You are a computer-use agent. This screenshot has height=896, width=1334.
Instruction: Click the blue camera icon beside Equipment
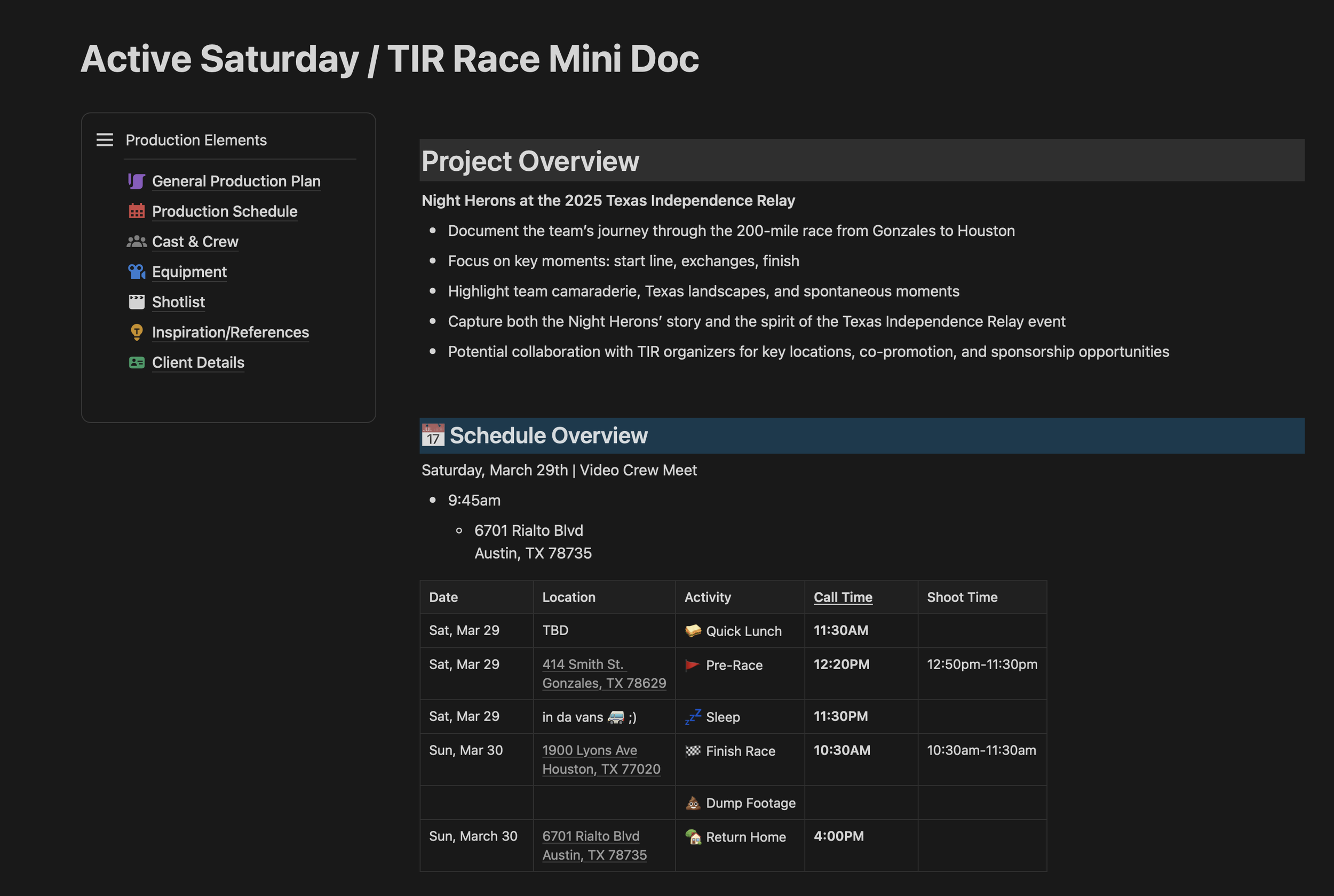coord(136,272)
